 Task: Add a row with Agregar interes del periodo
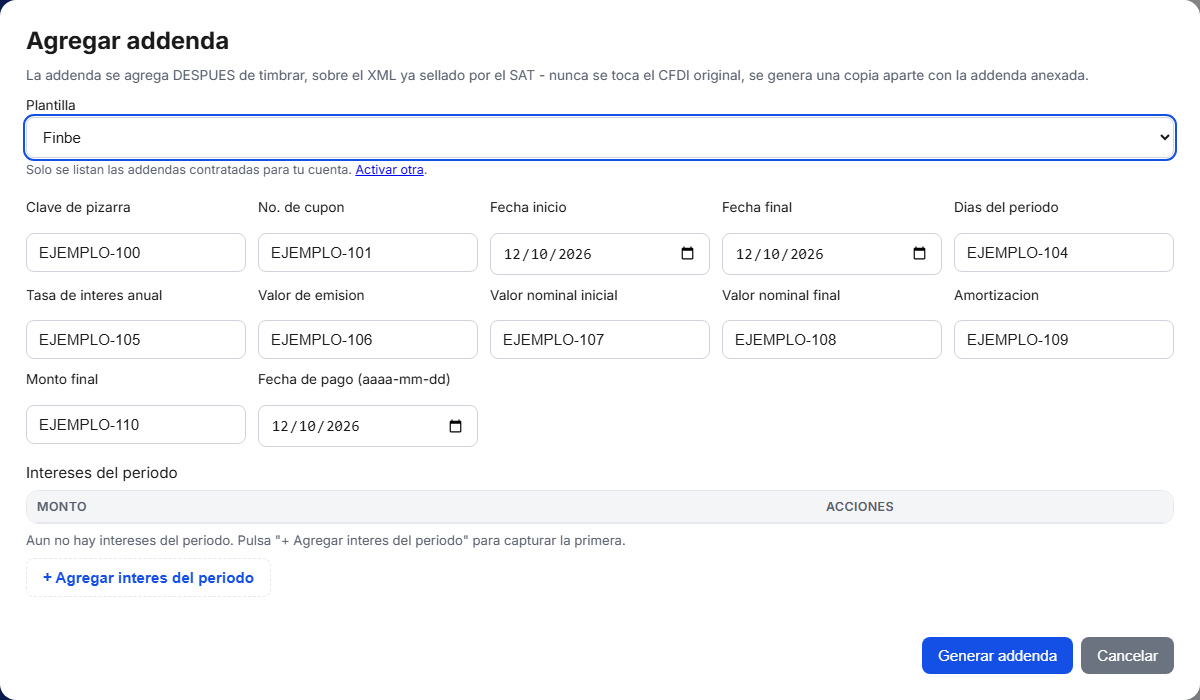tap(148, 578)
